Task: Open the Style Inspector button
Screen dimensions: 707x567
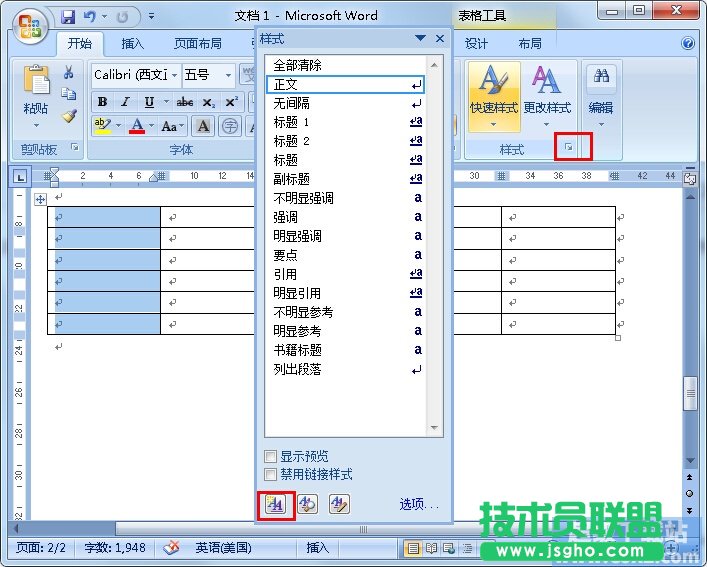Action: [x=308, y=505]
